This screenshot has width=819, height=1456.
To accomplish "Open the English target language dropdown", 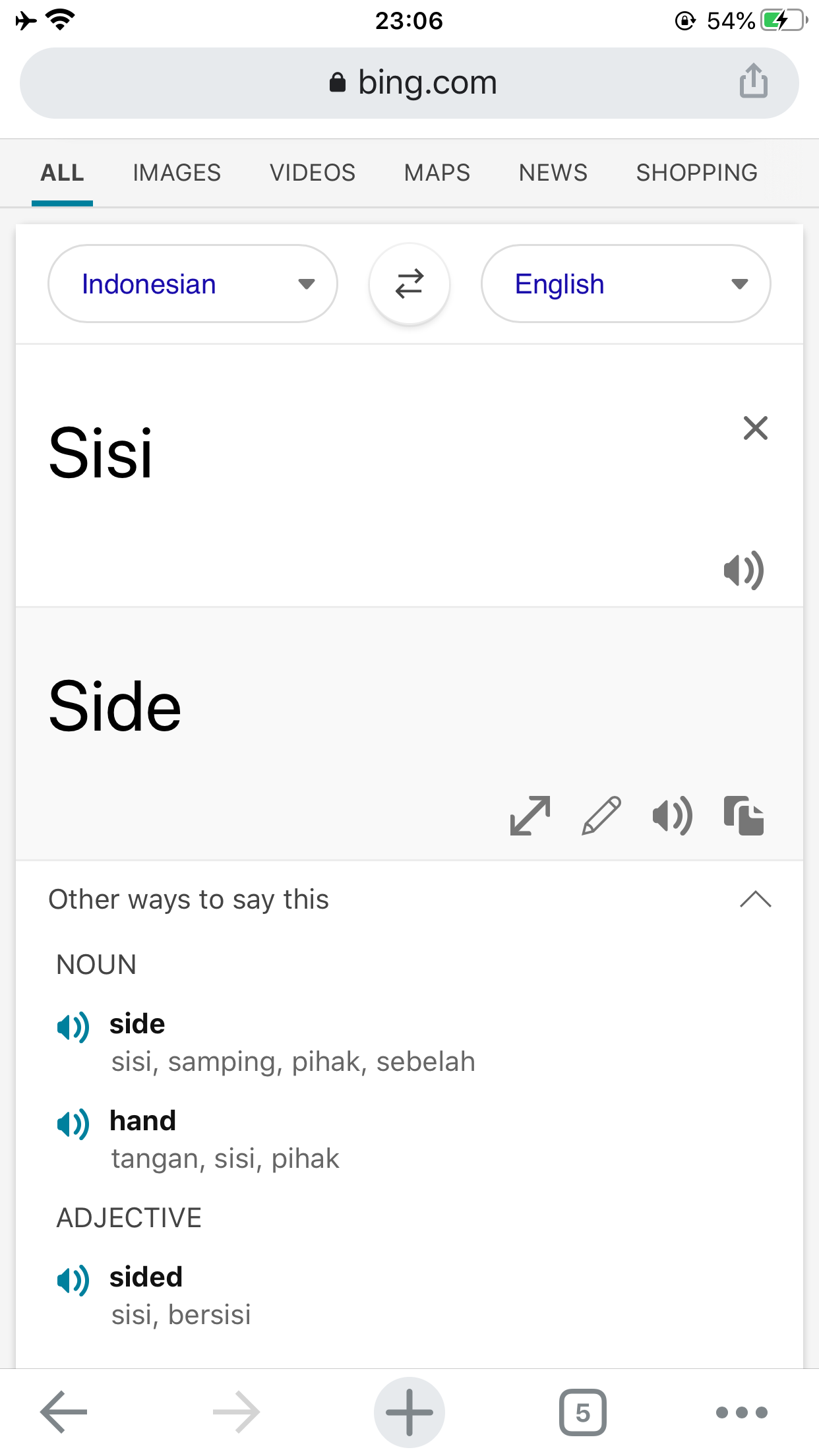I will click(x=626, y=284).
